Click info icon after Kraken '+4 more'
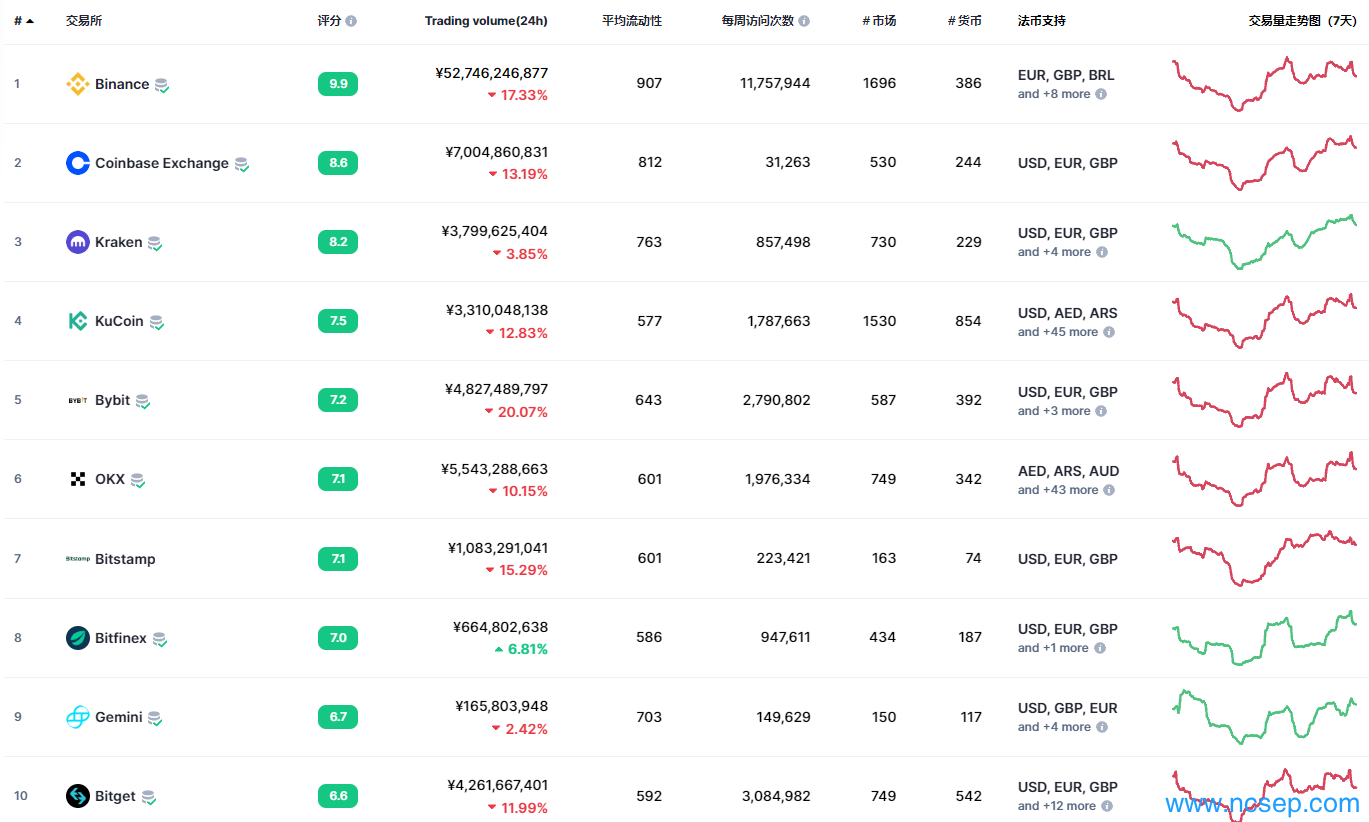This screenshot has height=822, width=1369. coord(1102,252)
